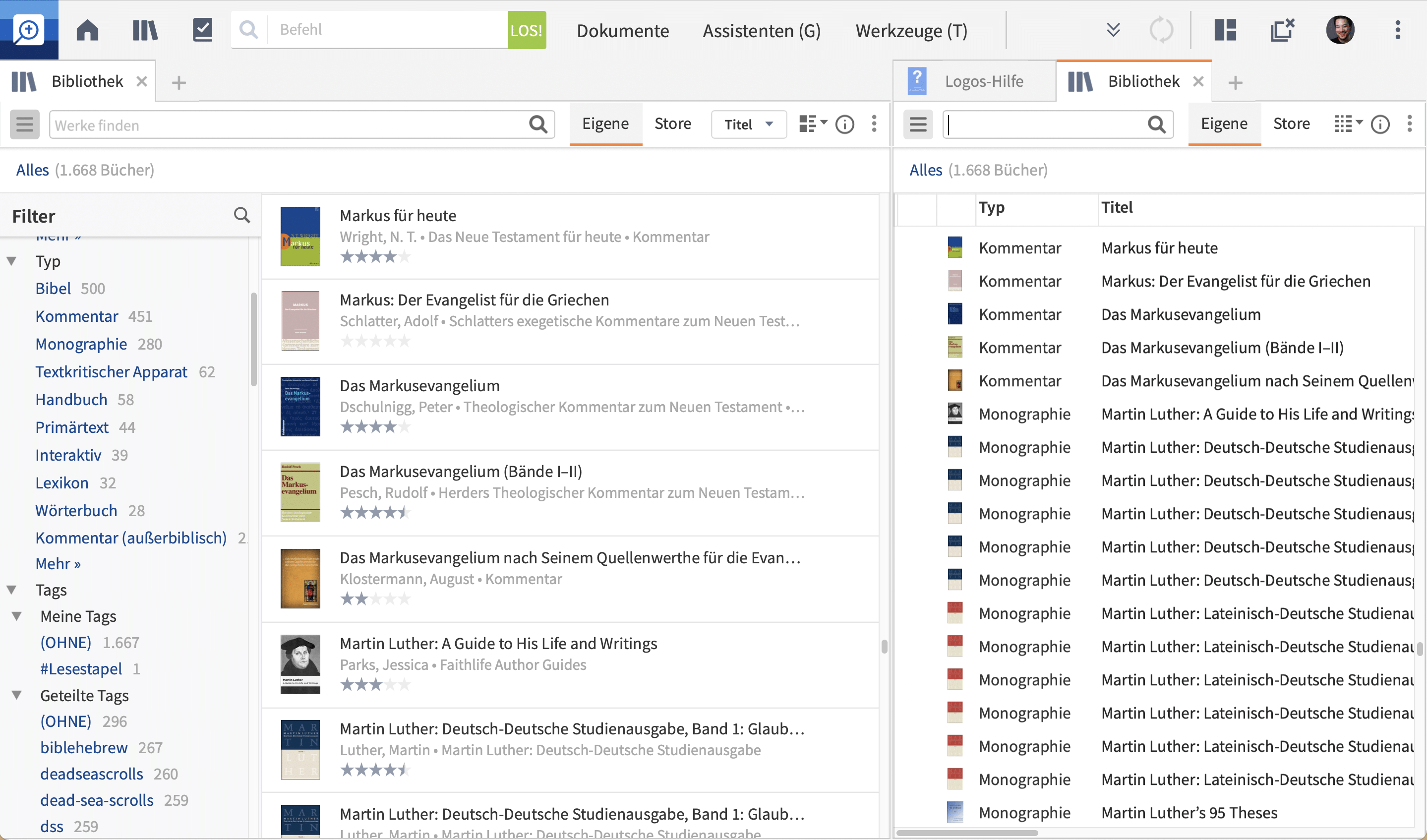Click the magnifier icon beside Befehl field

point(248,29)
